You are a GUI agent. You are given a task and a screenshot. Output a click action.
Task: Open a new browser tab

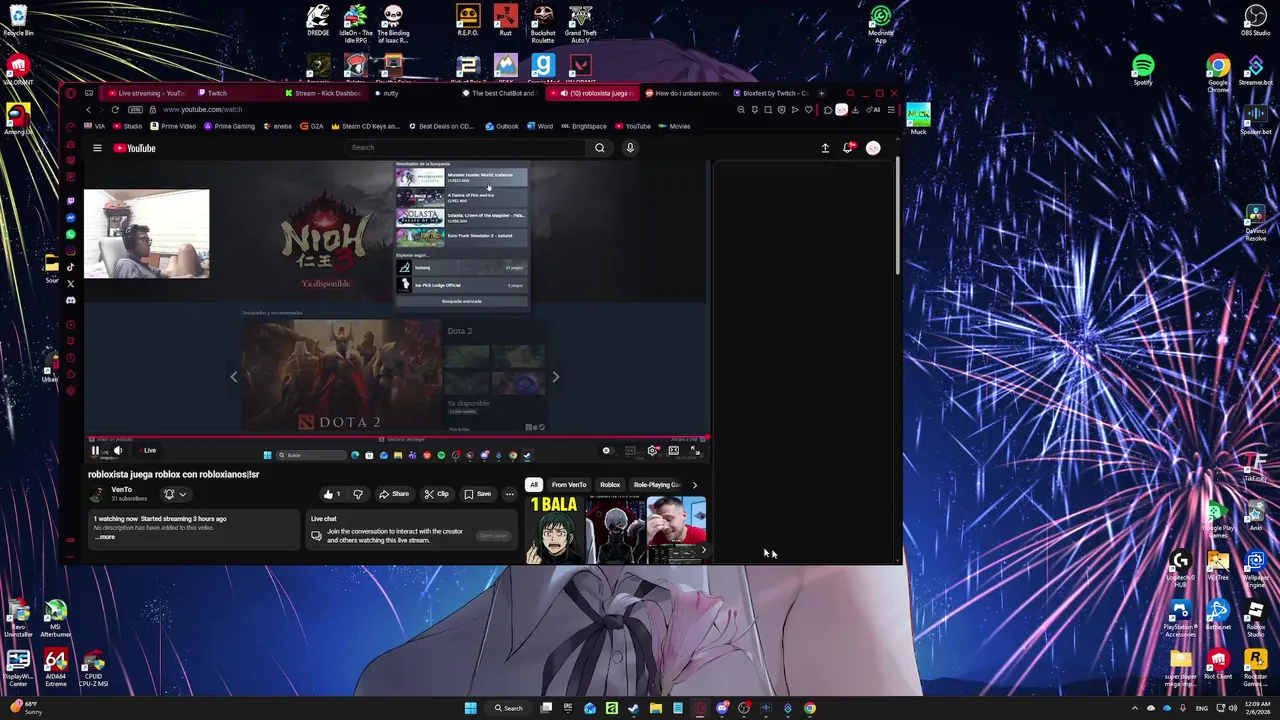click(822, 93)
